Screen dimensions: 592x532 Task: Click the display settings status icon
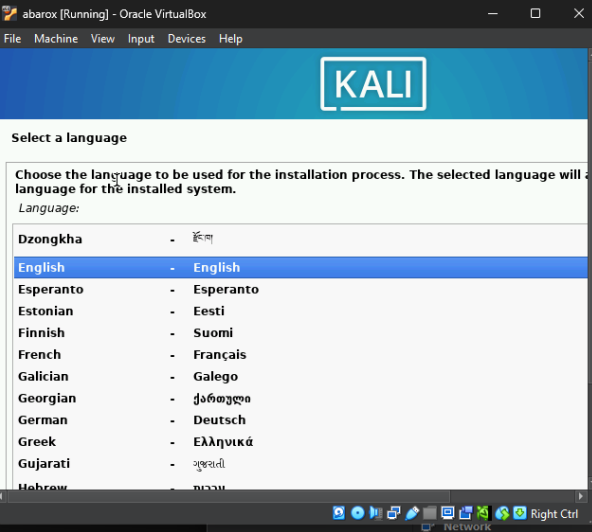point(448,513)
